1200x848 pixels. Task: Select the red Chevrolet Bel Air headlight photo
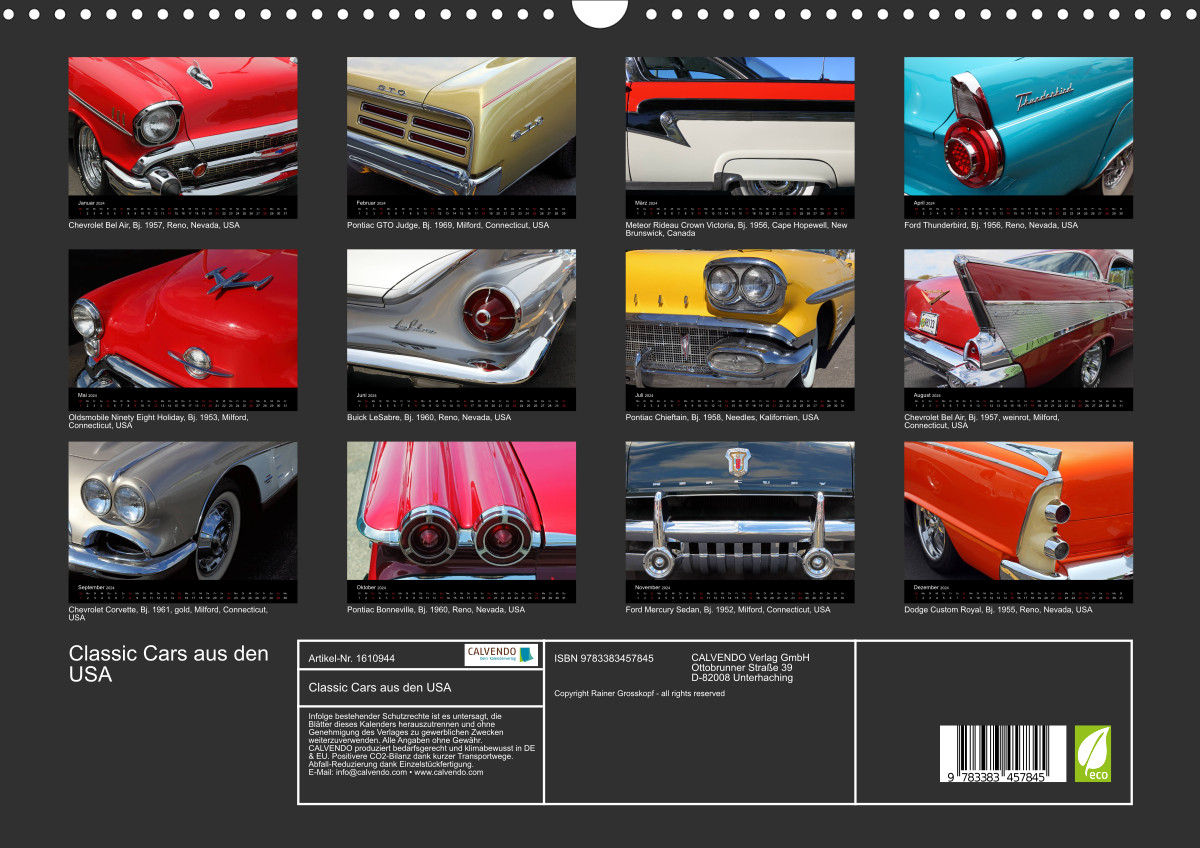tap(183, 126)
